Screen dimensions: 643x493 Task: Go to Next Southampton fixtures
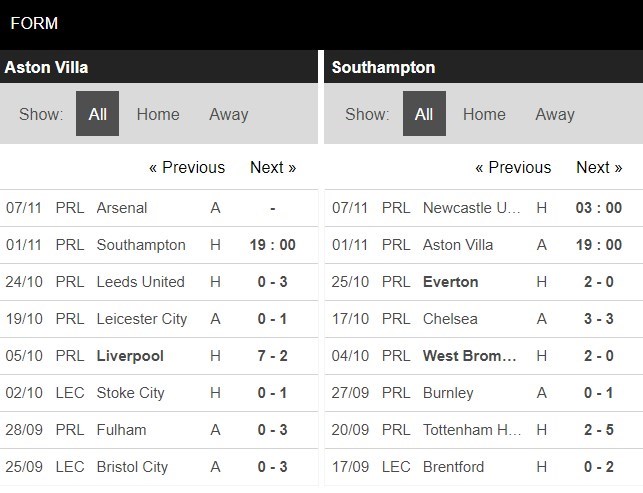tap(599, 167)
